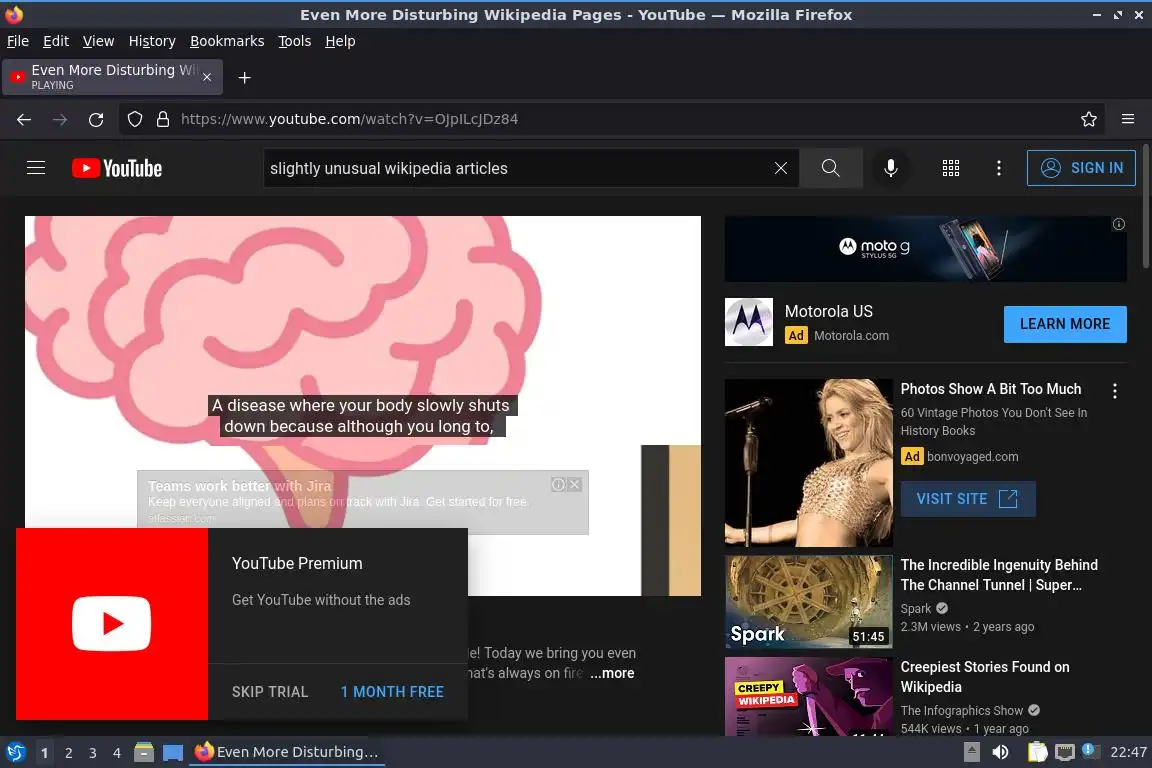
Task: Click the SIGN IN button
Action: pos(1081,168)
